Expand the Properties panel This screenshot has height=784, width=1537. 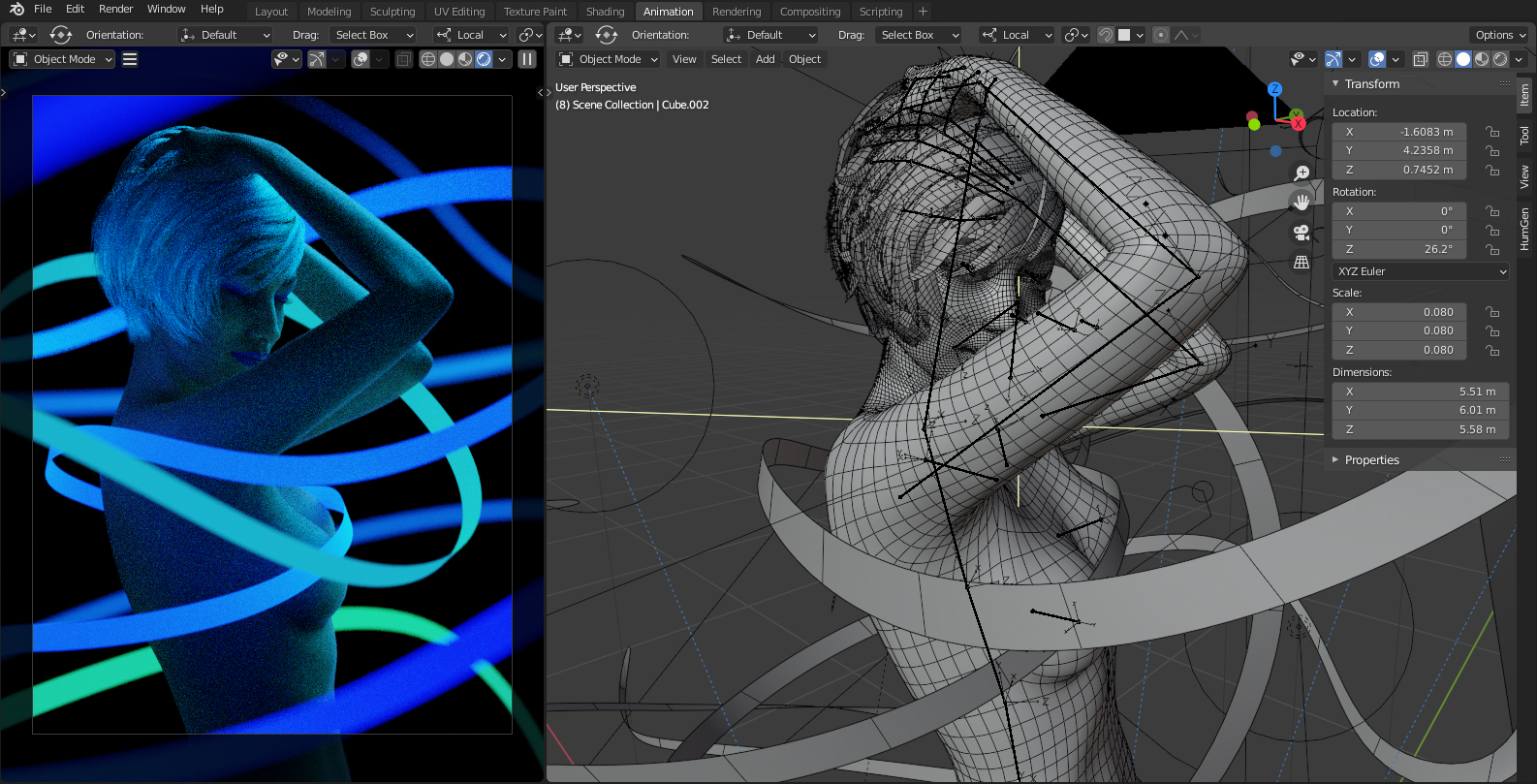tap(1335, 460)
